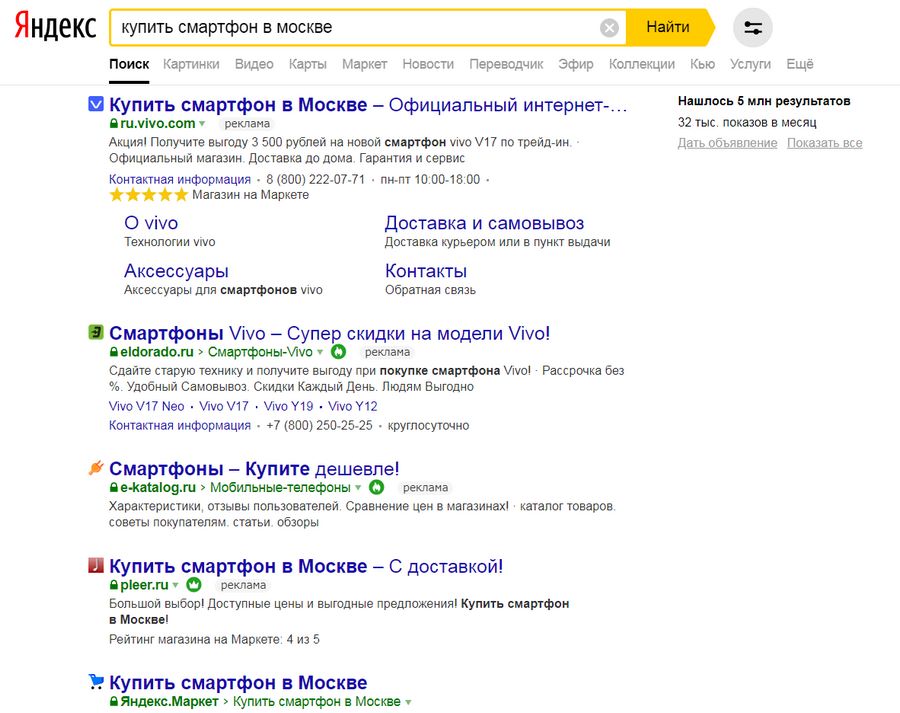Clear the search query with the X icon

click(609, 28)
